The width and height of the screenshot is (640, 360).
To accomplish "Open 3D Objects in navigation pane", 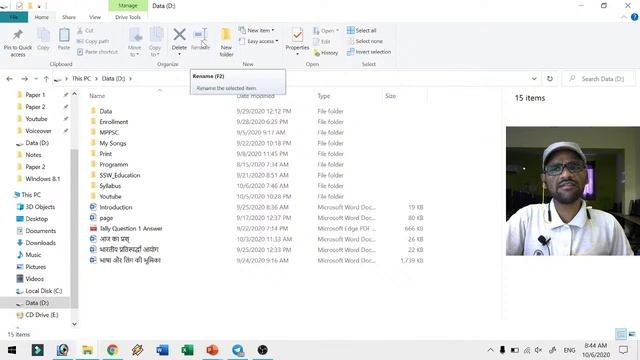I will point(40,207).
